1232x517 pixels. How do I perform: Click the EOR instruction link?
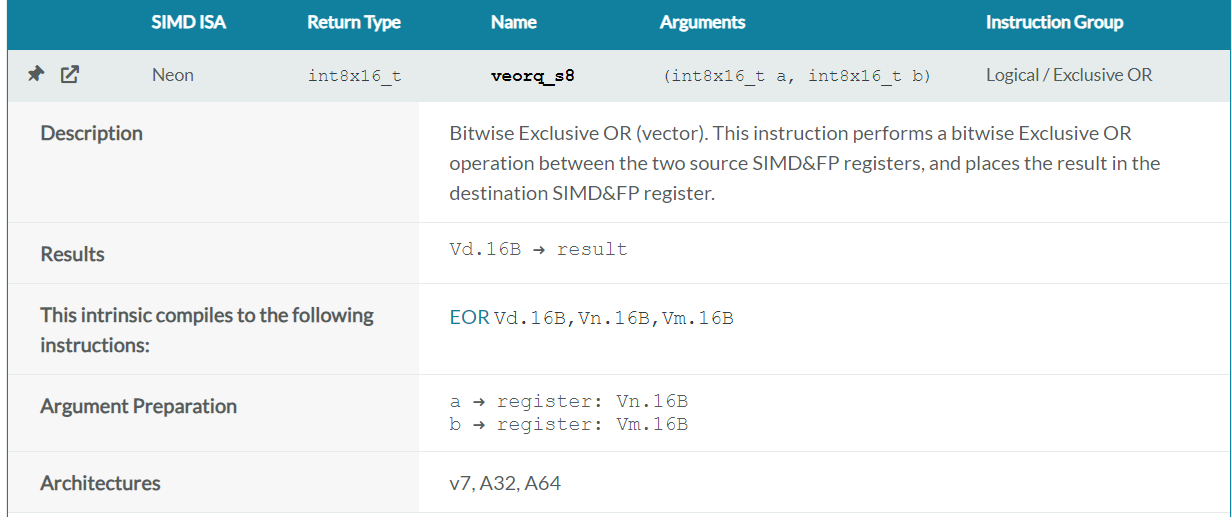(469, 318)
